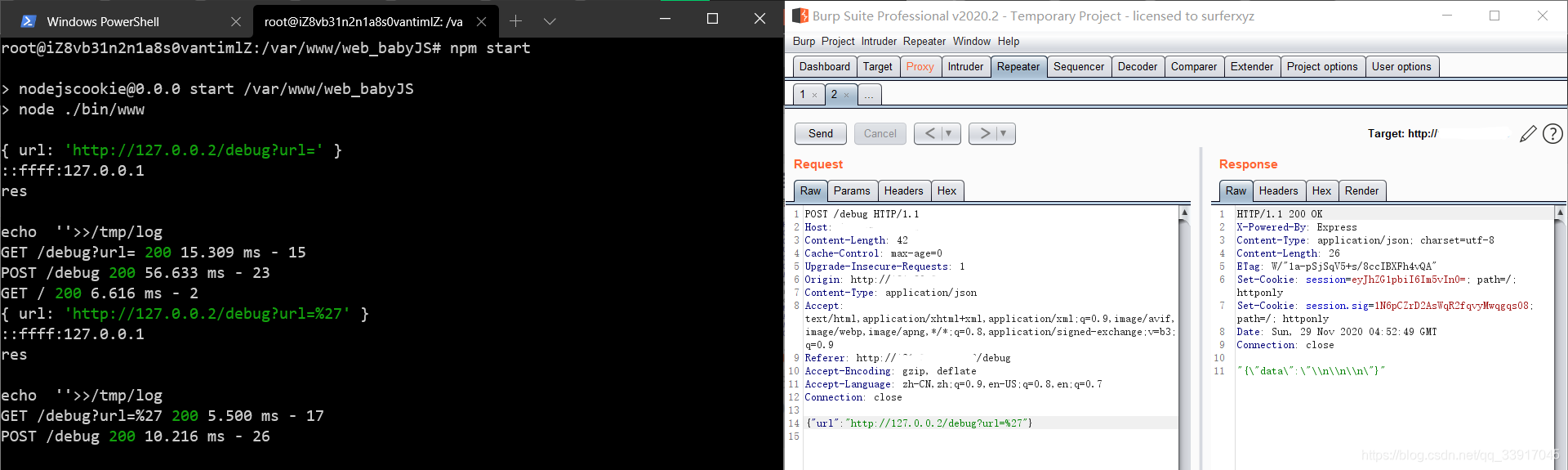The image size is (1568, 470).
Task: Switch to the root@iZ8vb31n2n1a8s0vantimlZ terminal tab
Action: click(363, 21)
